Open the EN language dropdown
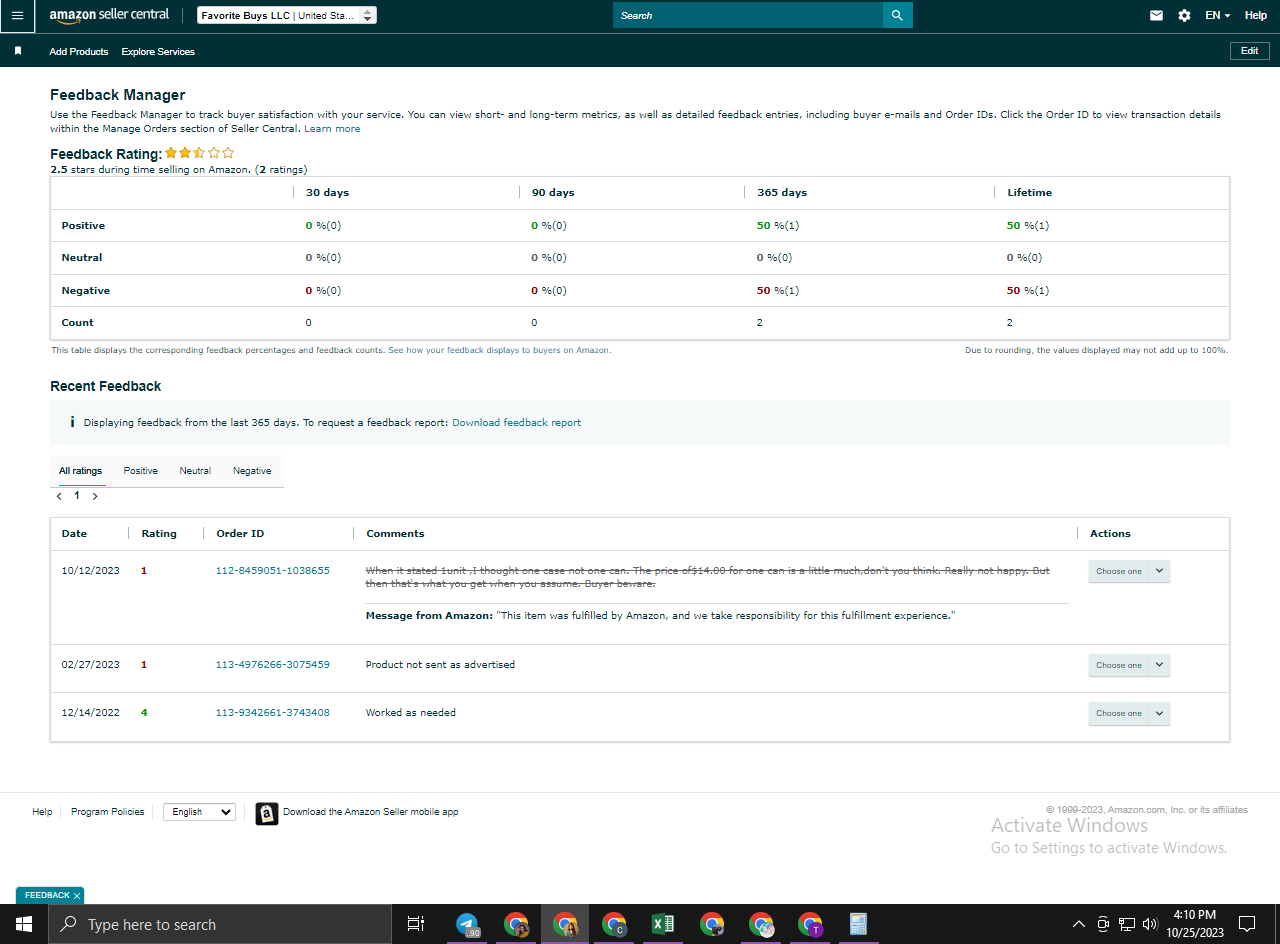Screen dimensions: 1280x944 1217,15
